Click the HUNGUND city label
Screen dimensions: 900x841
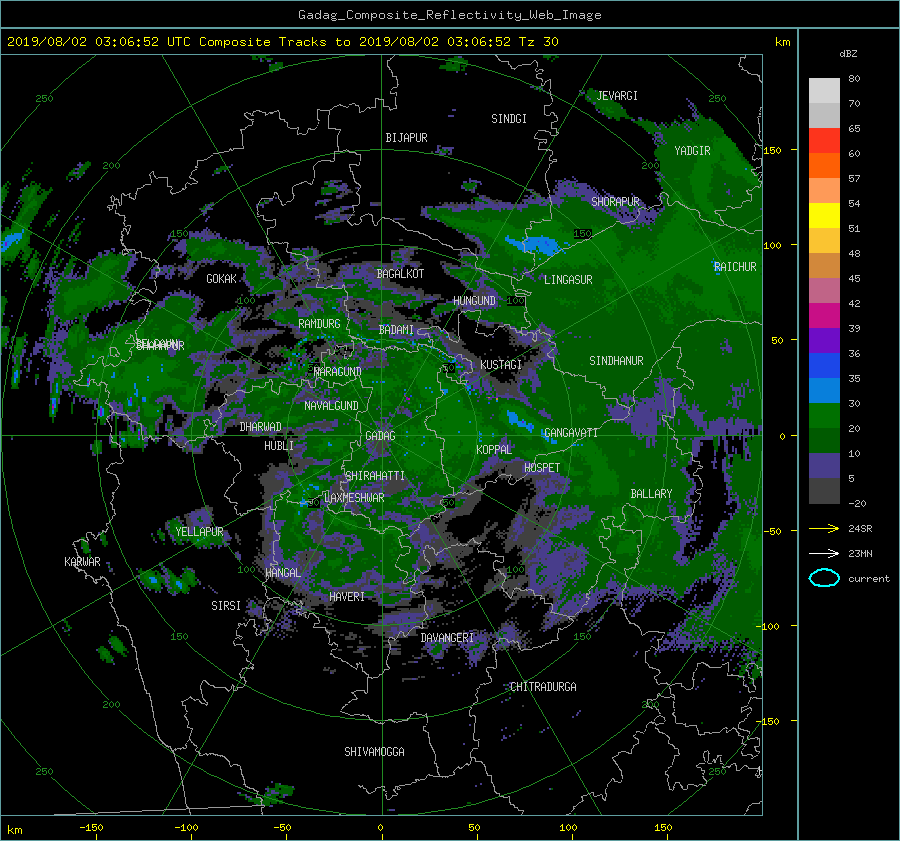click(x=474, y=301)
